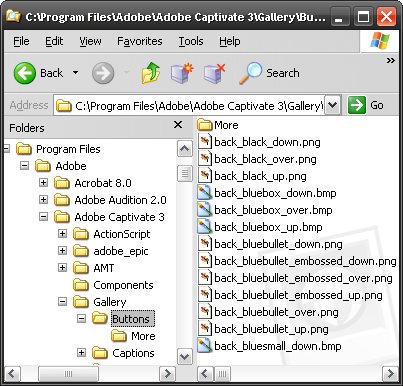Click back_bluesmall_down.bmp file icon
The height and width of the screenshot is (386, 403).
[204, 346]
